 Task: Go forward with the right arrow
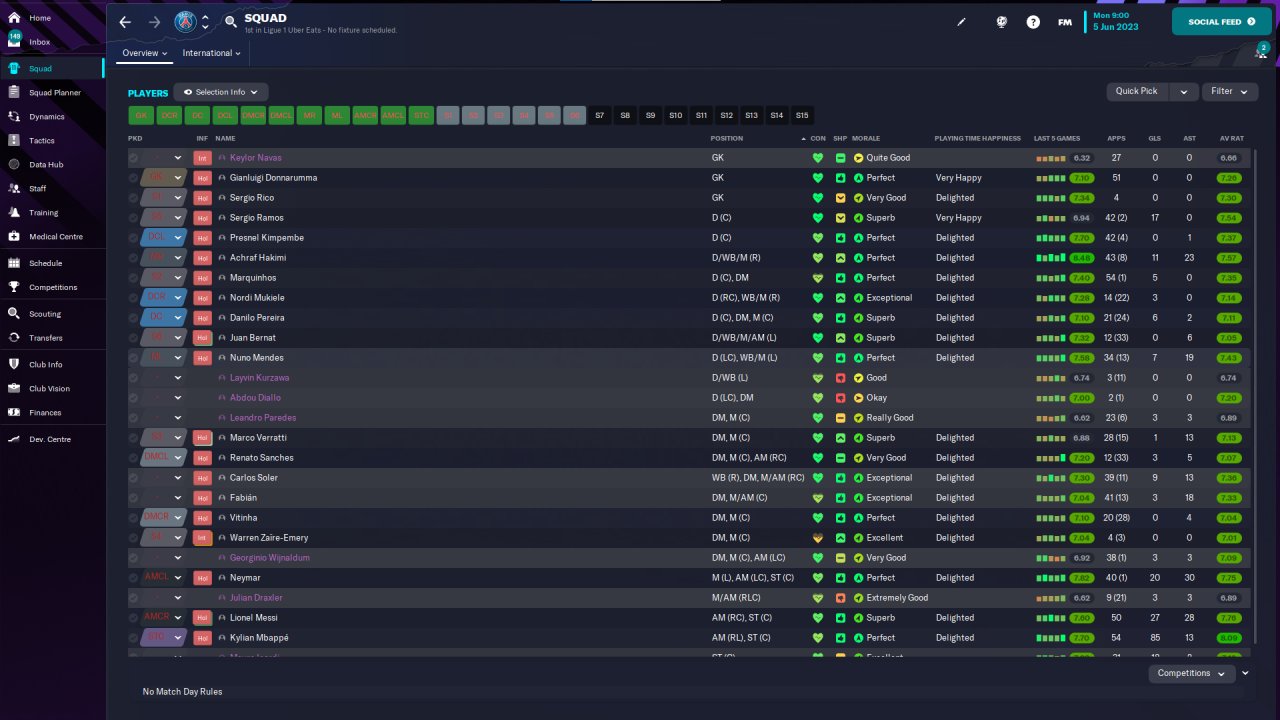coord(154,22)
